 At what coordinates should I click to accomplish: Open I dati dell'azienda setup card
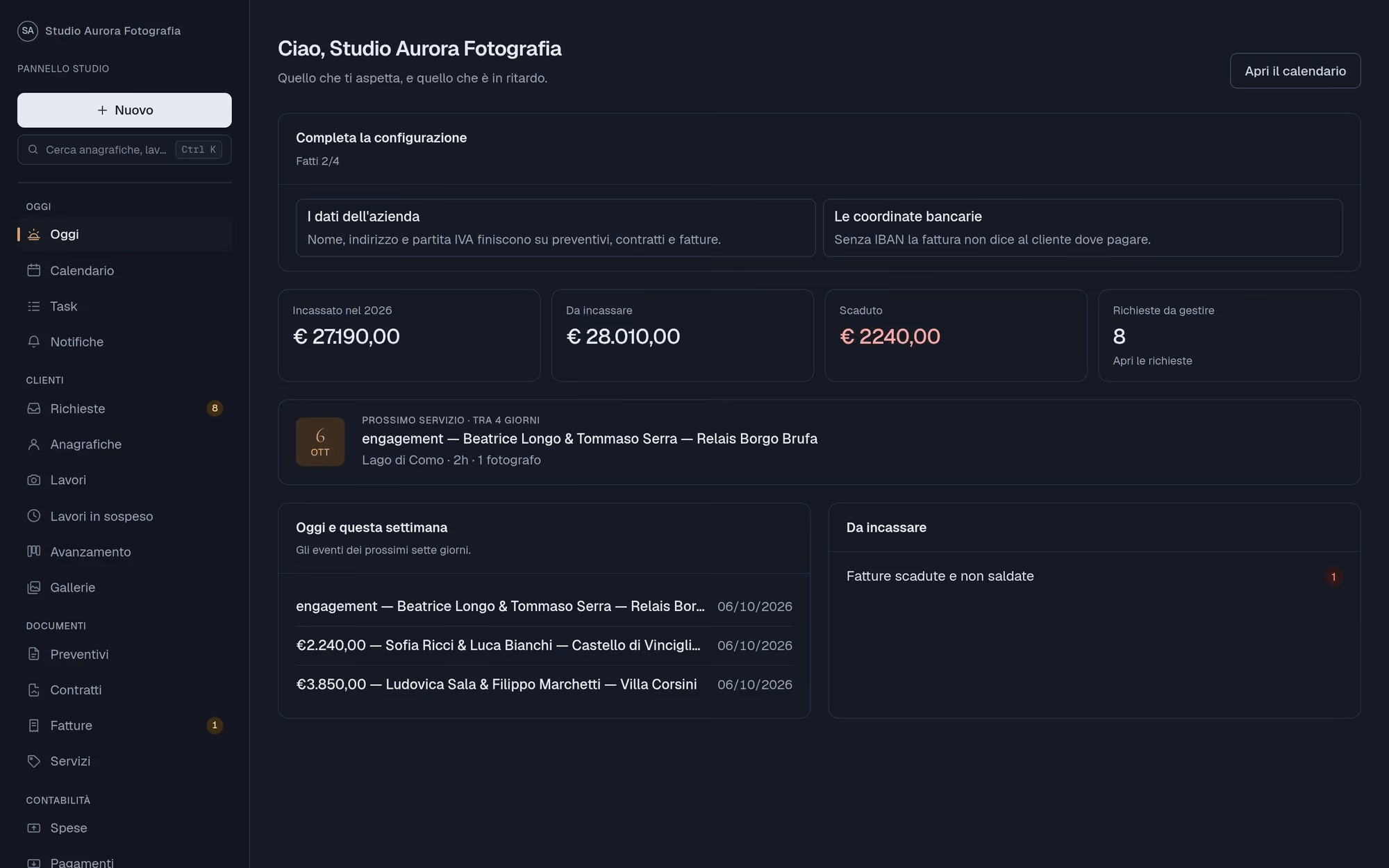556,228
